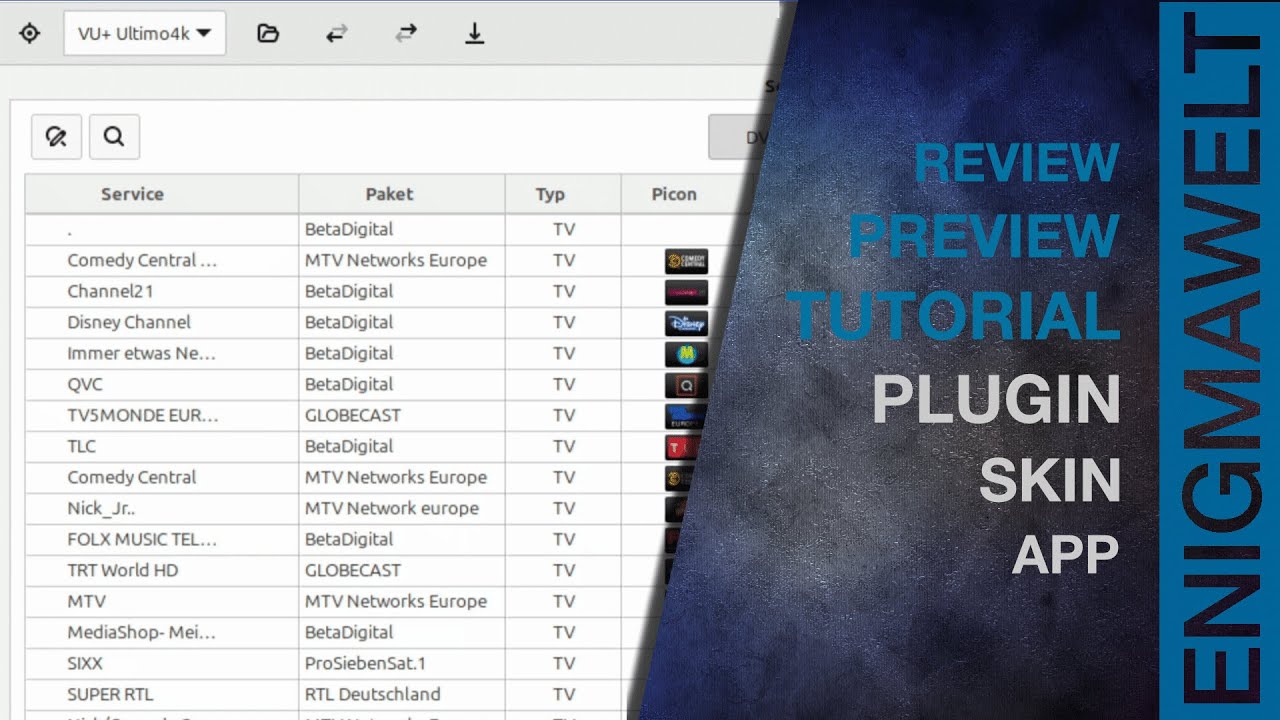Click the transfer icon with bold right arrow
This screenshot has height=720, width=1280.
coord(406,34)
